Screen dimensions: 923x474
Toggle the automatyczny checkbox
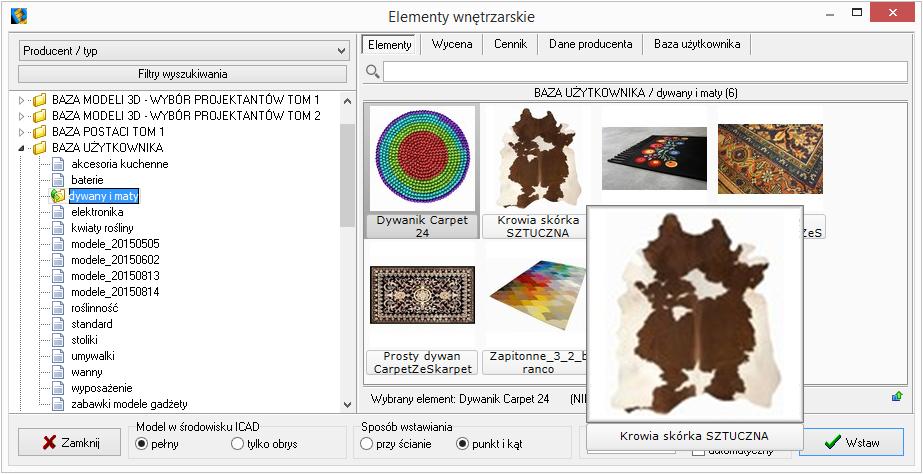coord(698,451)
